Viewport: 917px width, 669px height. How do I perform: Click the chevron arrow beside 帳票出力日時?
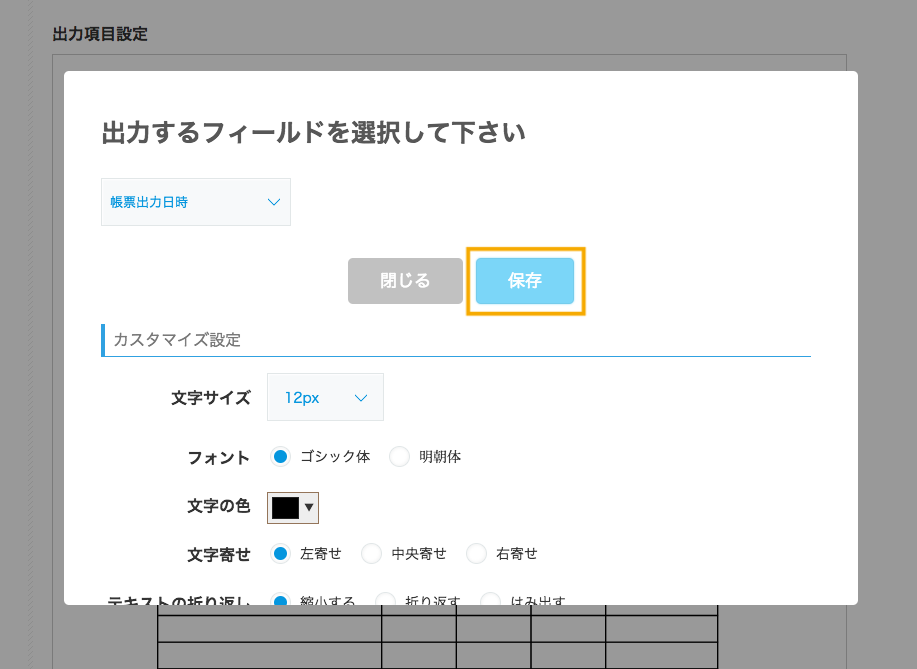274,202
